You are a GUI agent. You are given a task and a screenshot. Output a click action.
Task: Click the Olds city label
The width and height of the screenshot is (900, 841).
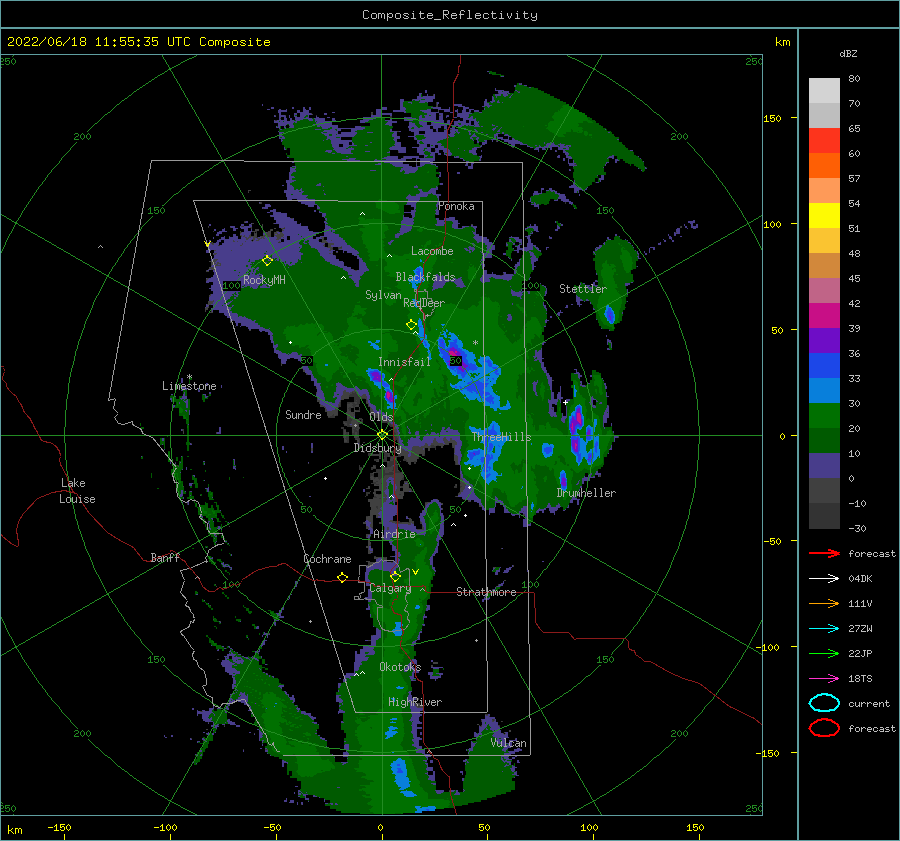tap(381, 417)
